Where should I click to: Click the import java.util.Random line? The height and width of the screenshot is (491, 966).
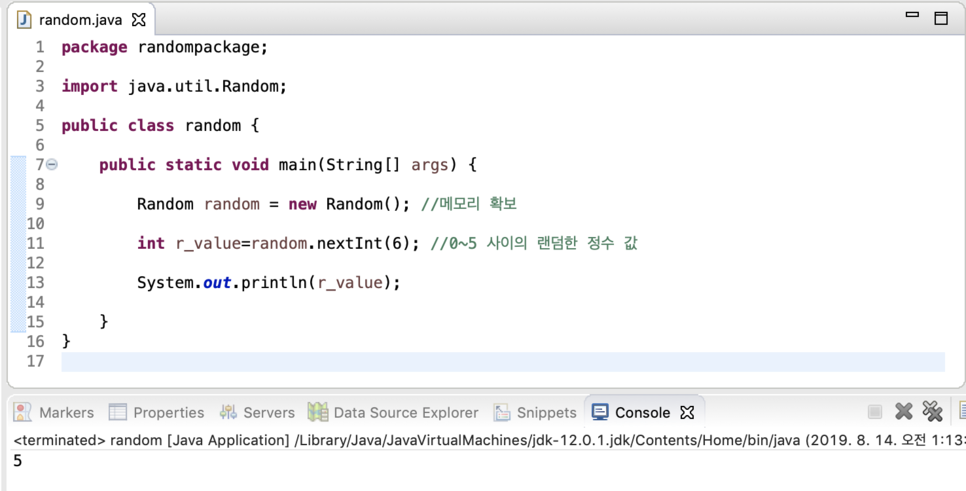(x=174, y=86)
